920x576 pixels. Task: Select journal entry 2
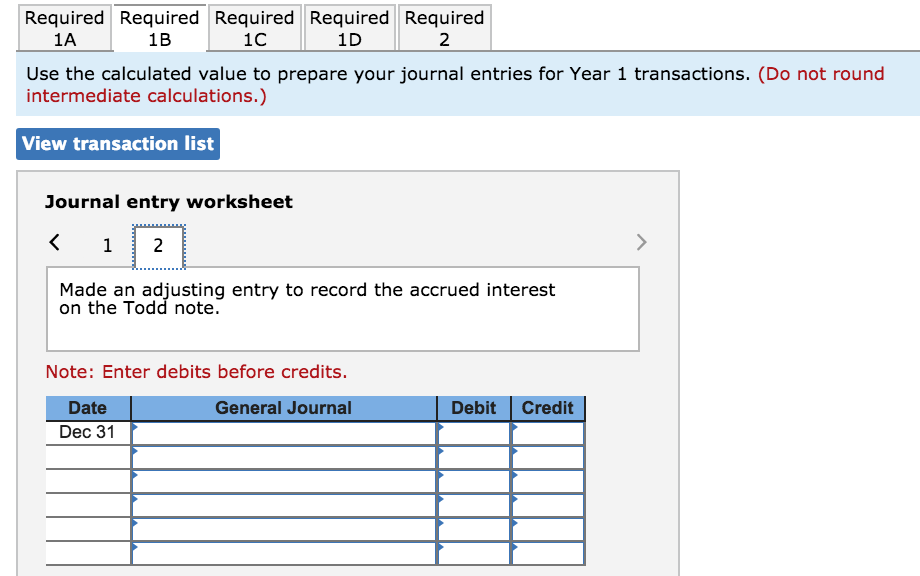point(157,244)
